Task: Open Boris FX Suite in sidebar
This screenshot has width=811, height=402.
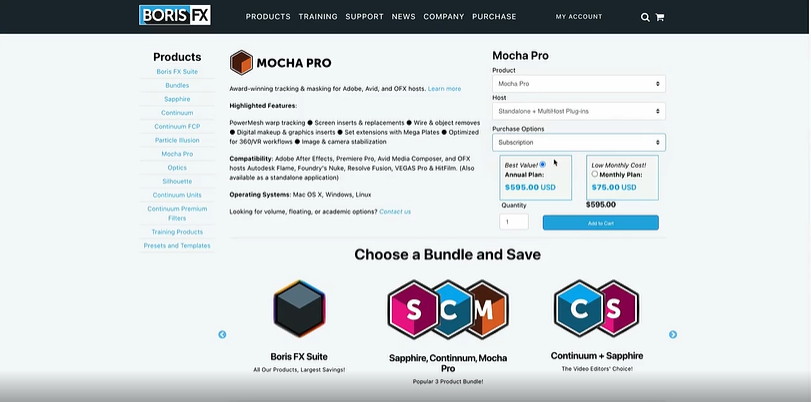Action: pyautogui.click(x=177, y=72)
